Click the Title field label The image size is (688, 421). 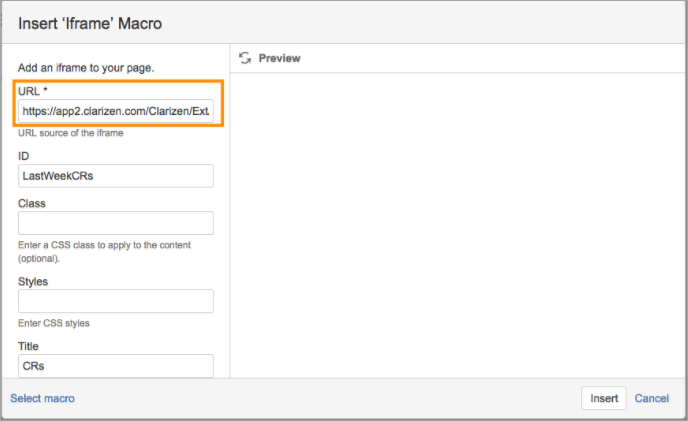pos(28,346)
